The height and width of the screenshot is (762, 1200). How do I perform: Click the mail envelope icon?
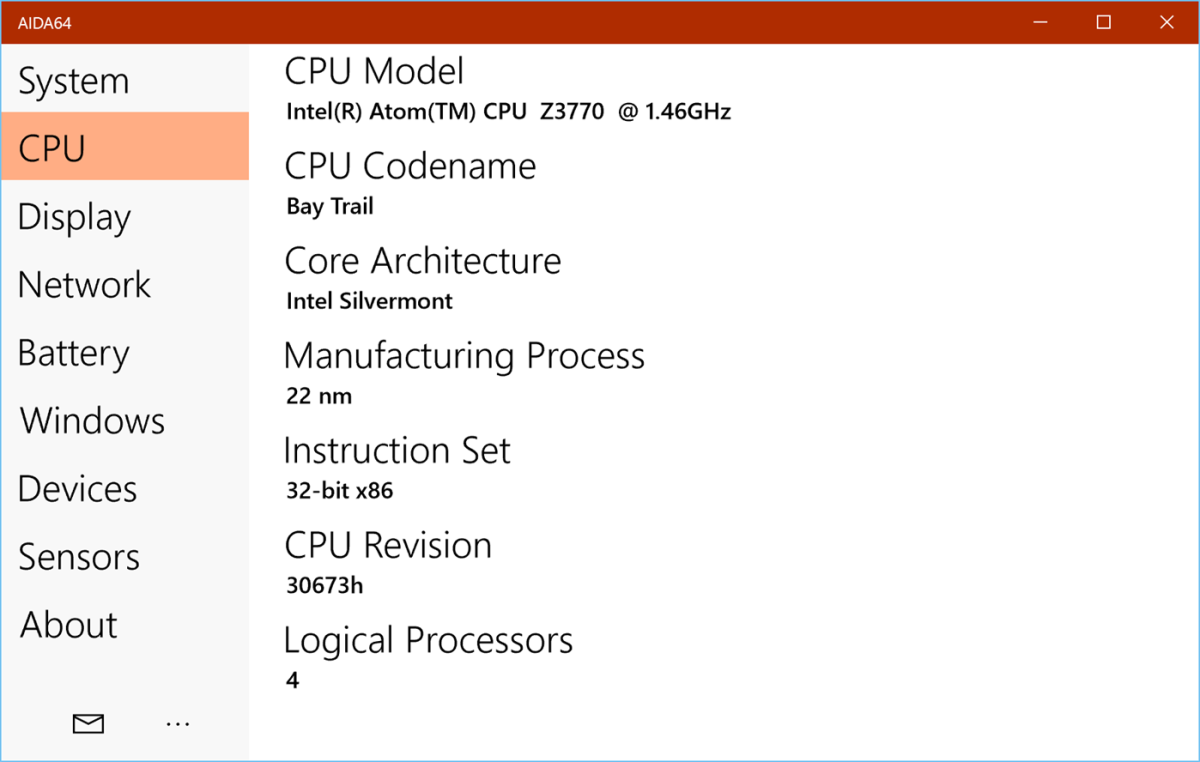point(89,723)
